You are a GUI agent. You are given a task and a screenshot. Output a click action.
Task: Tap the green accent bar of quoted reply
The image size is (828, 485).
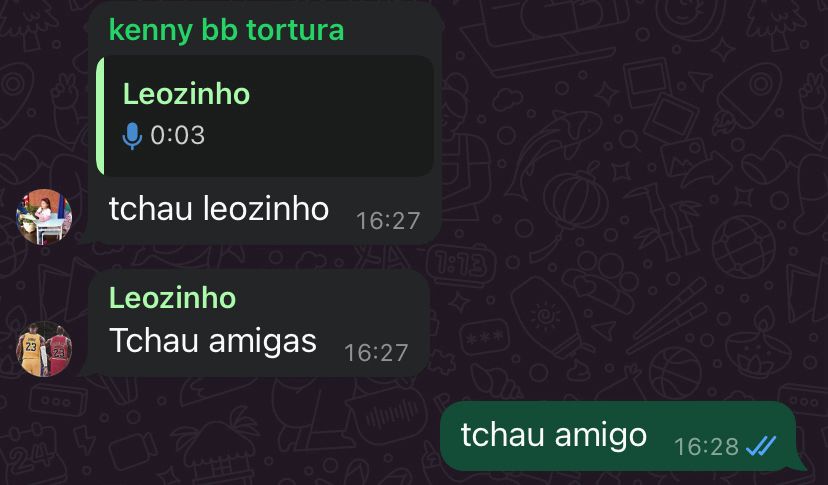100,116
